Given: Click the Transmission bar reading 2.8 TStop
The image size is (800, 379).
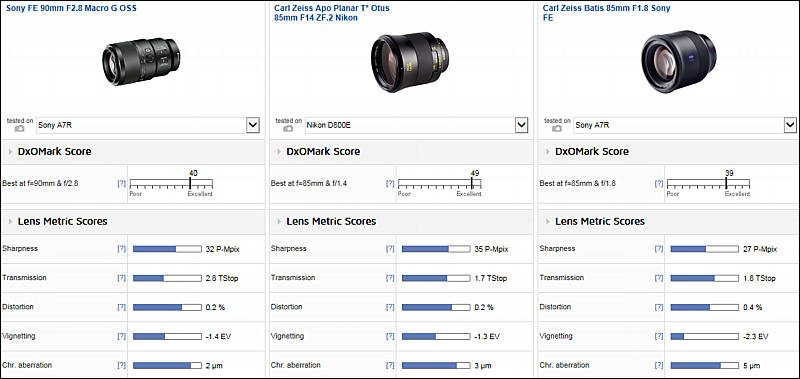Looking at the screenshot, I should point(167,278).
